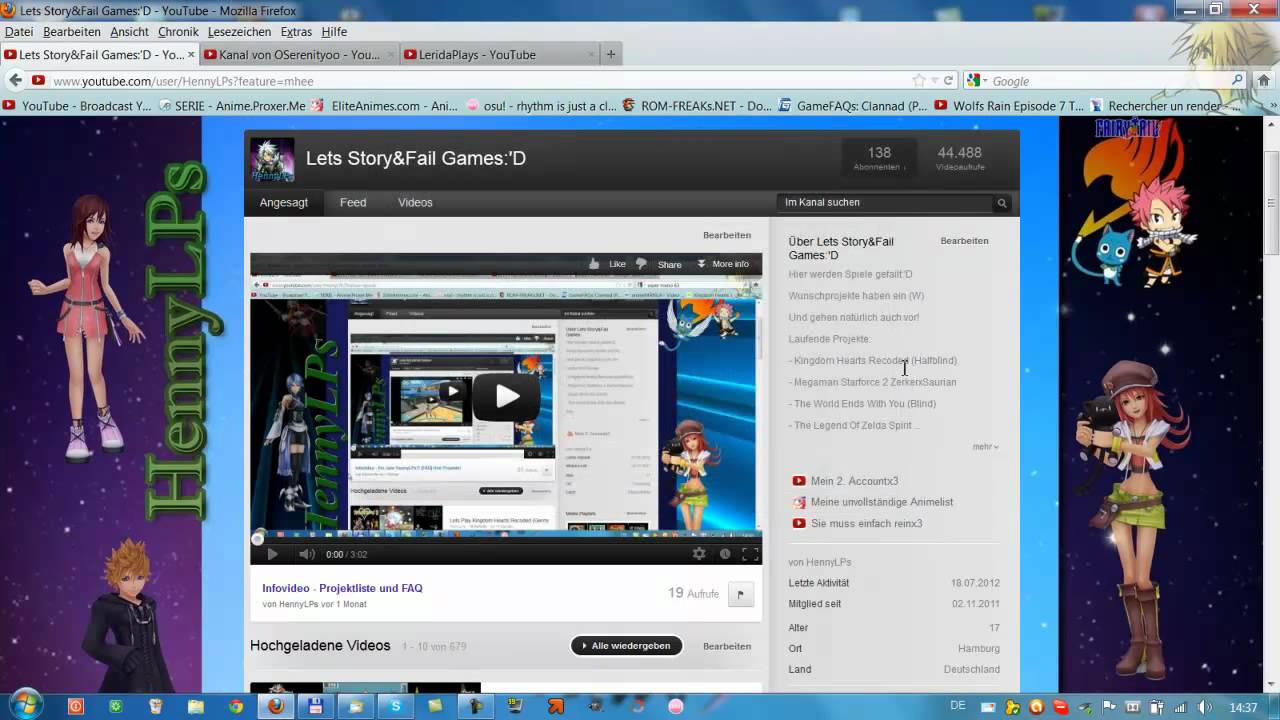Open the Windows Start button
The height and width of the screenshot is (720, 1280).
[25, 705]
